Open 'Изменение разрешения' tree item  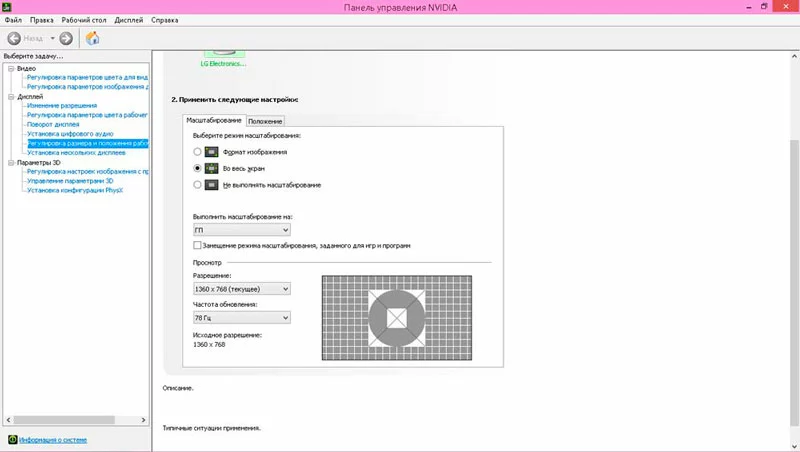[x=62, y=106]
